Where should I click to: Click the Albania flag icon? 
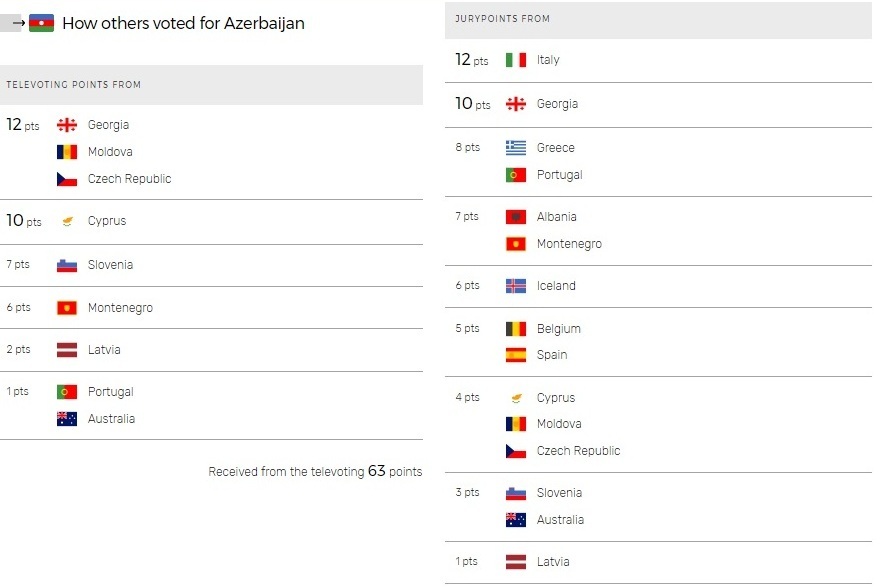(516, 217)
